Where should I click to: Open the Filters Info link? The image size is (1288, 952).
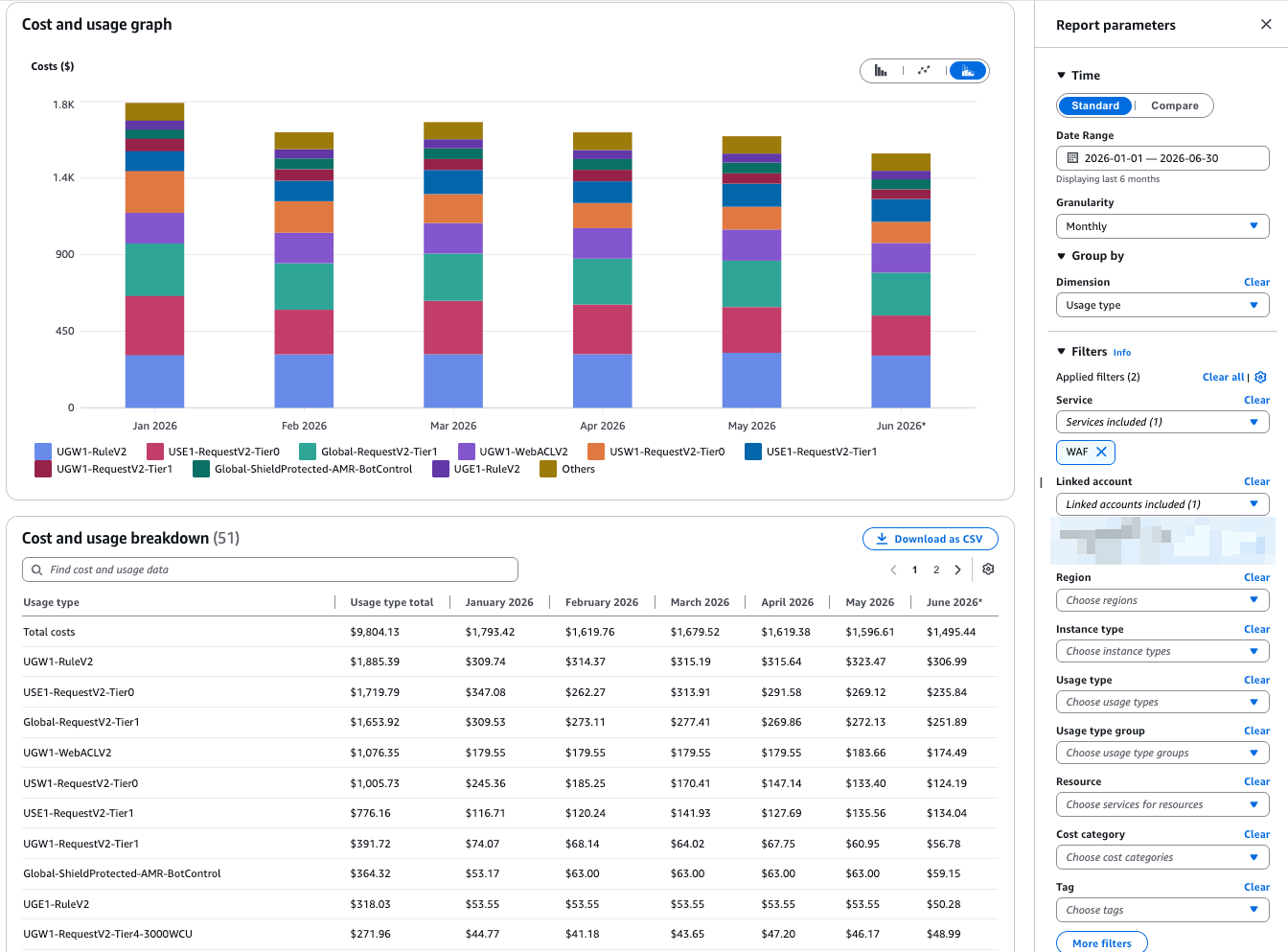tap(1121, 353)
